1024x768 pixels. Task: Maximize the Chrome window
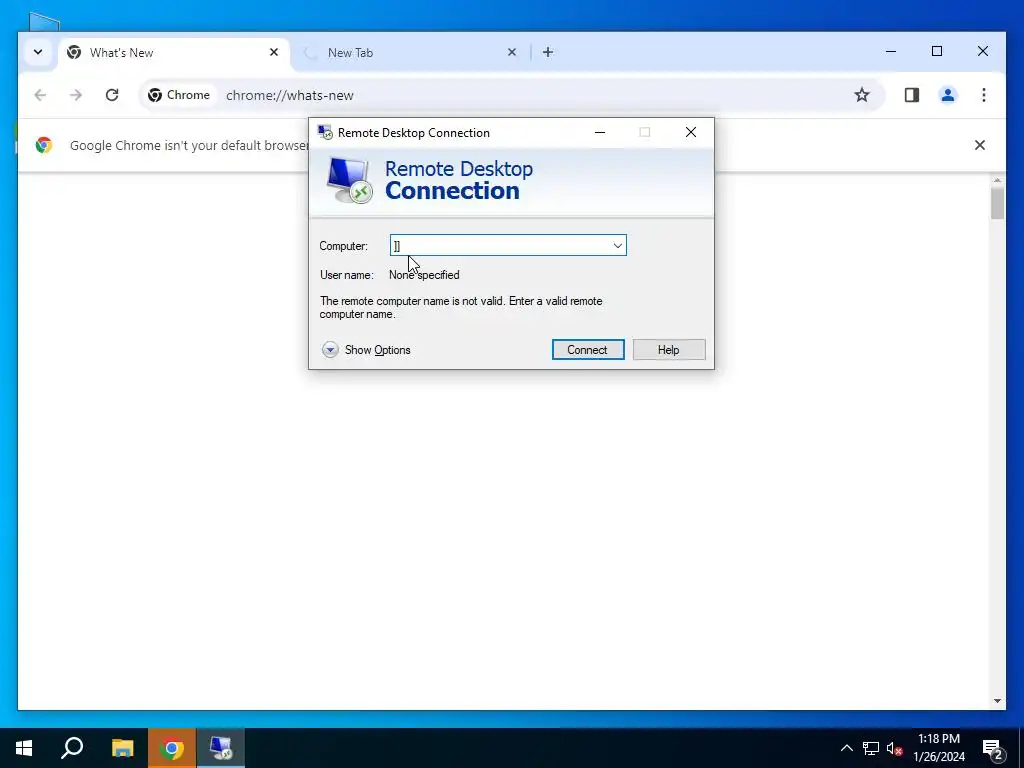[x=936, y=52]
